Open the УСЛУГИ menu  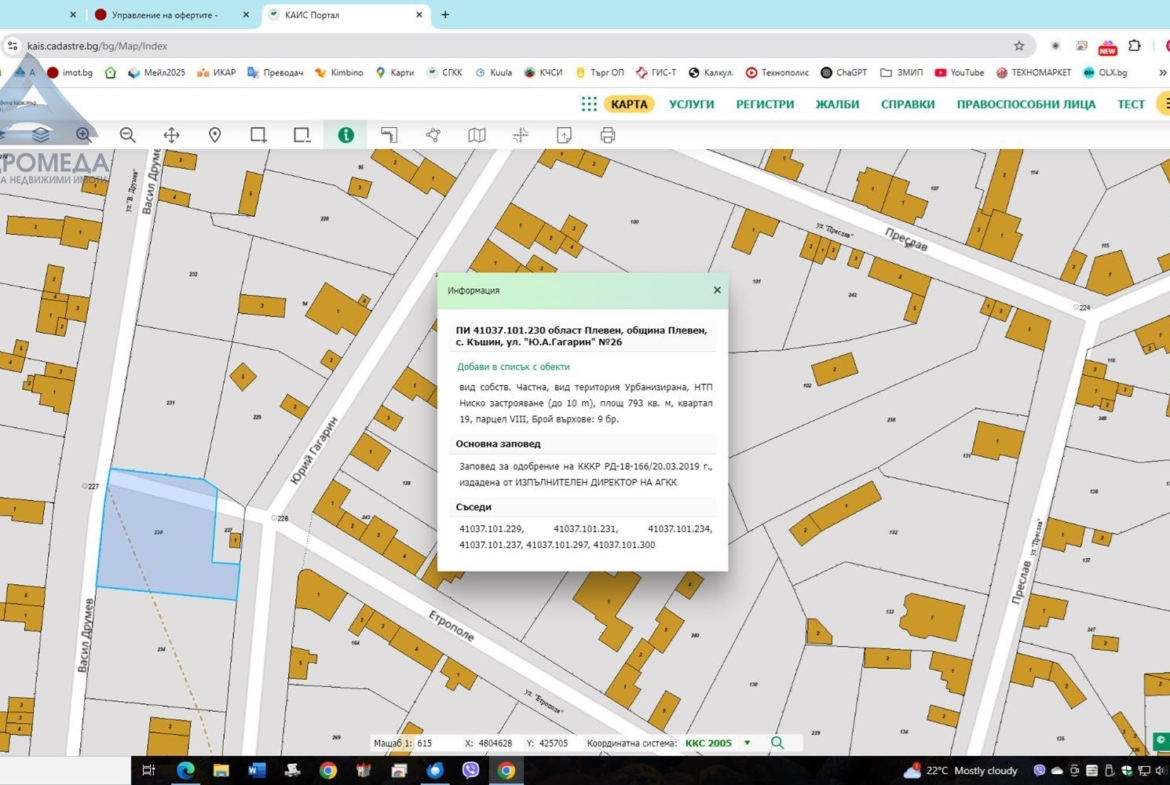[691, 104]
